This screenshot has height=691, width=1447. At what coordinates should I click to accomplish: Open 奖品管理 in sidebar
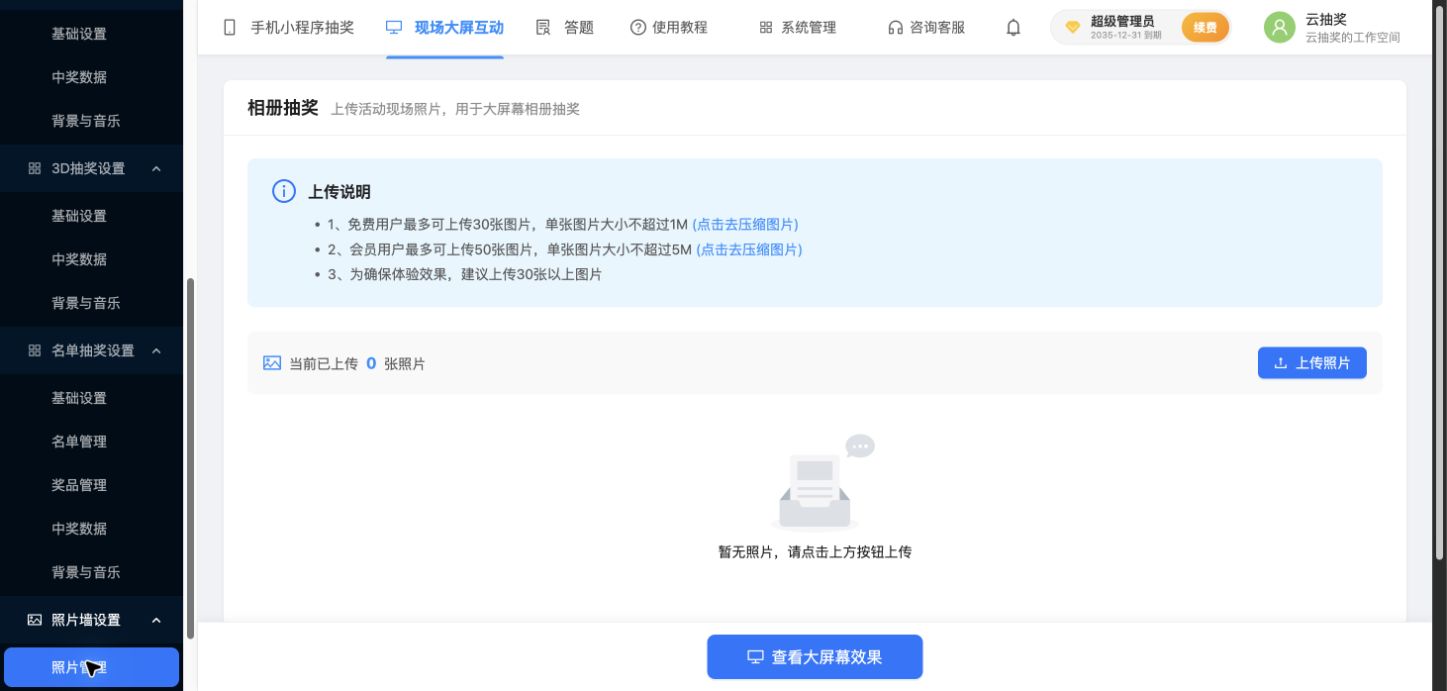[79, 485]
